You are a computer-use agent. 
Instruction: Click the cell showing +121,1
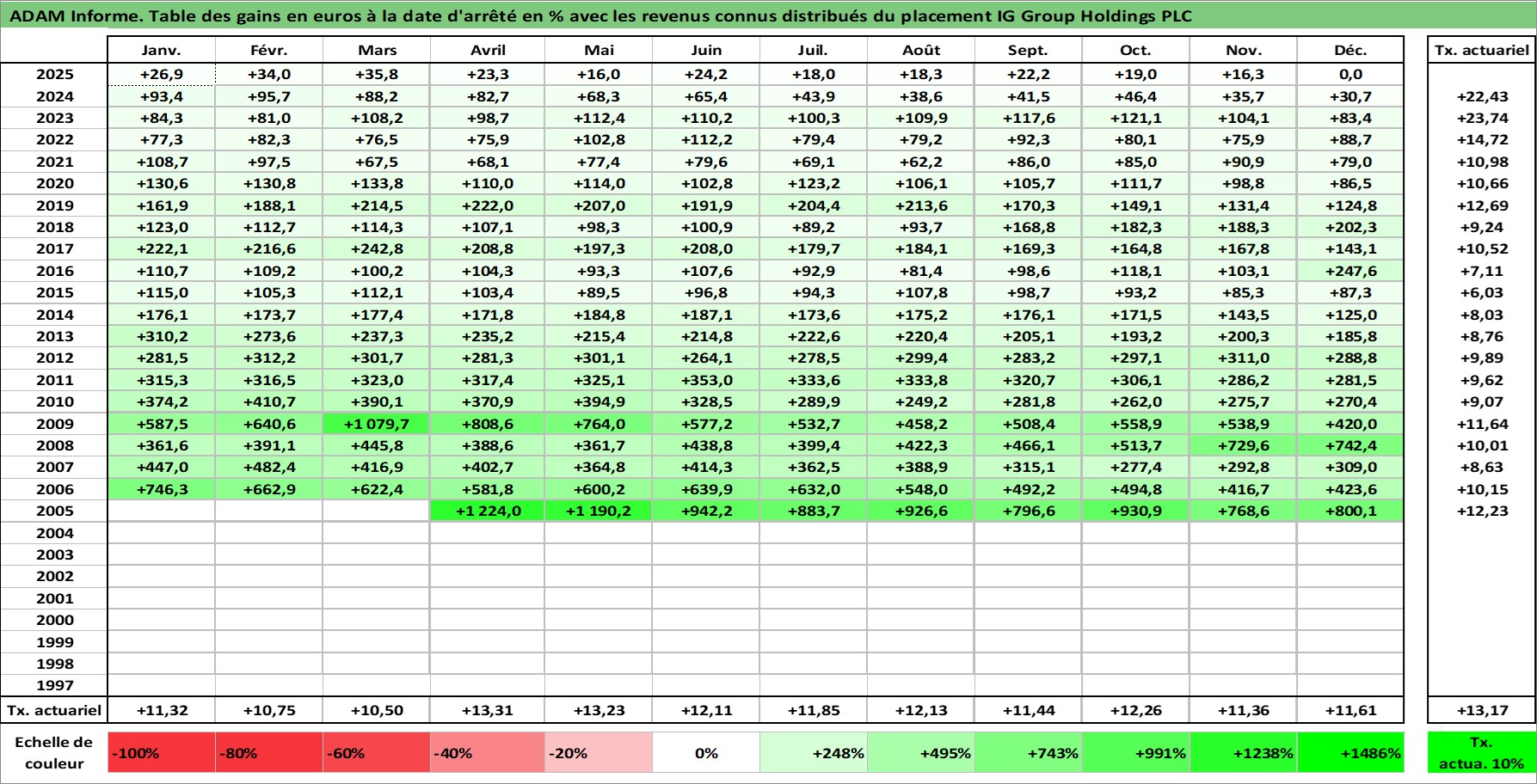1136,118
